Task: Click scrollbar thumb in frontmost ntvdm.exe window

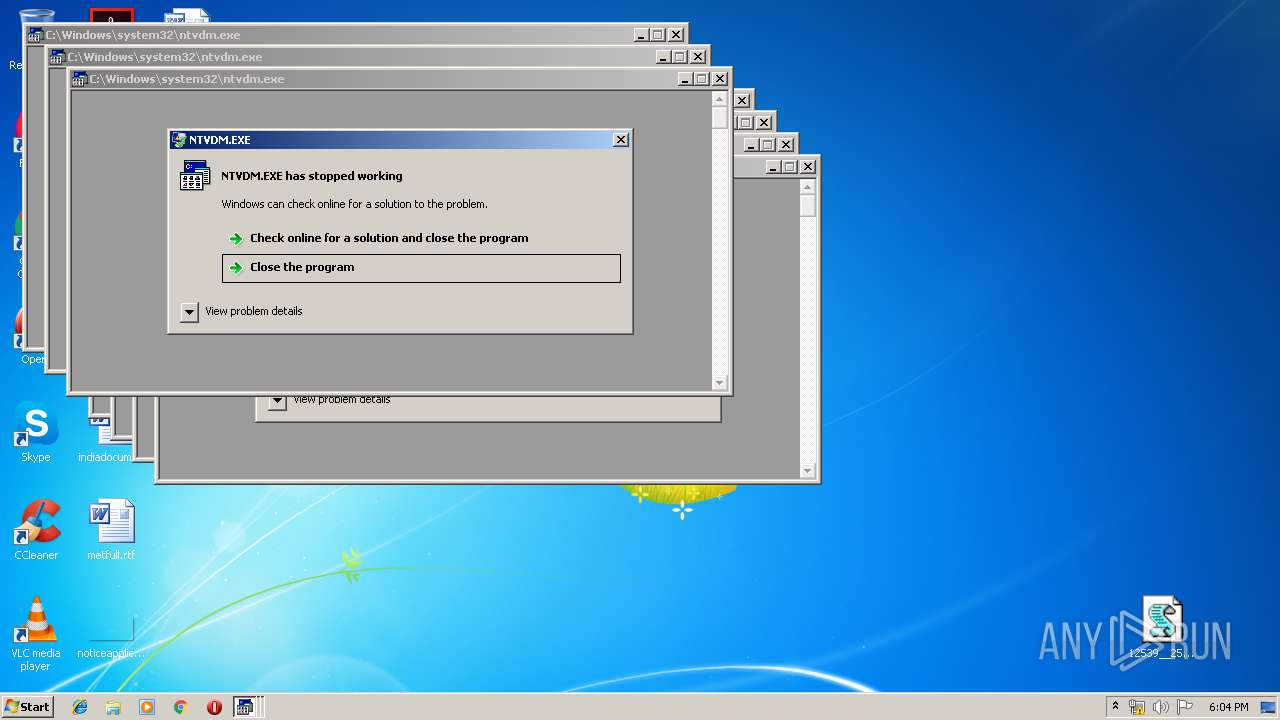Action: pos(719,118)
